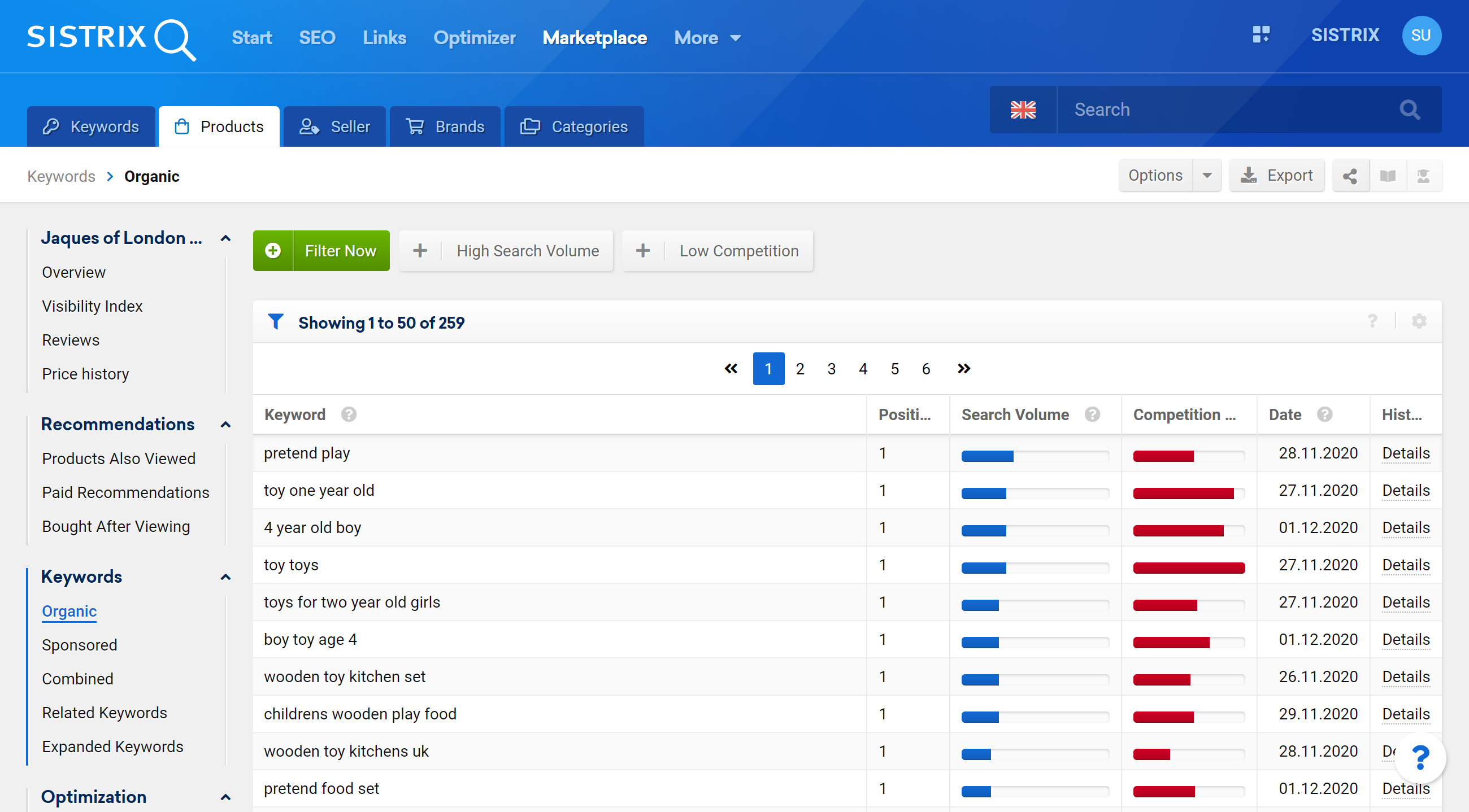The width and height of the screenshot is (1469, 812).
Task: Click the share icon button
Action: (x=1350, y=176)
